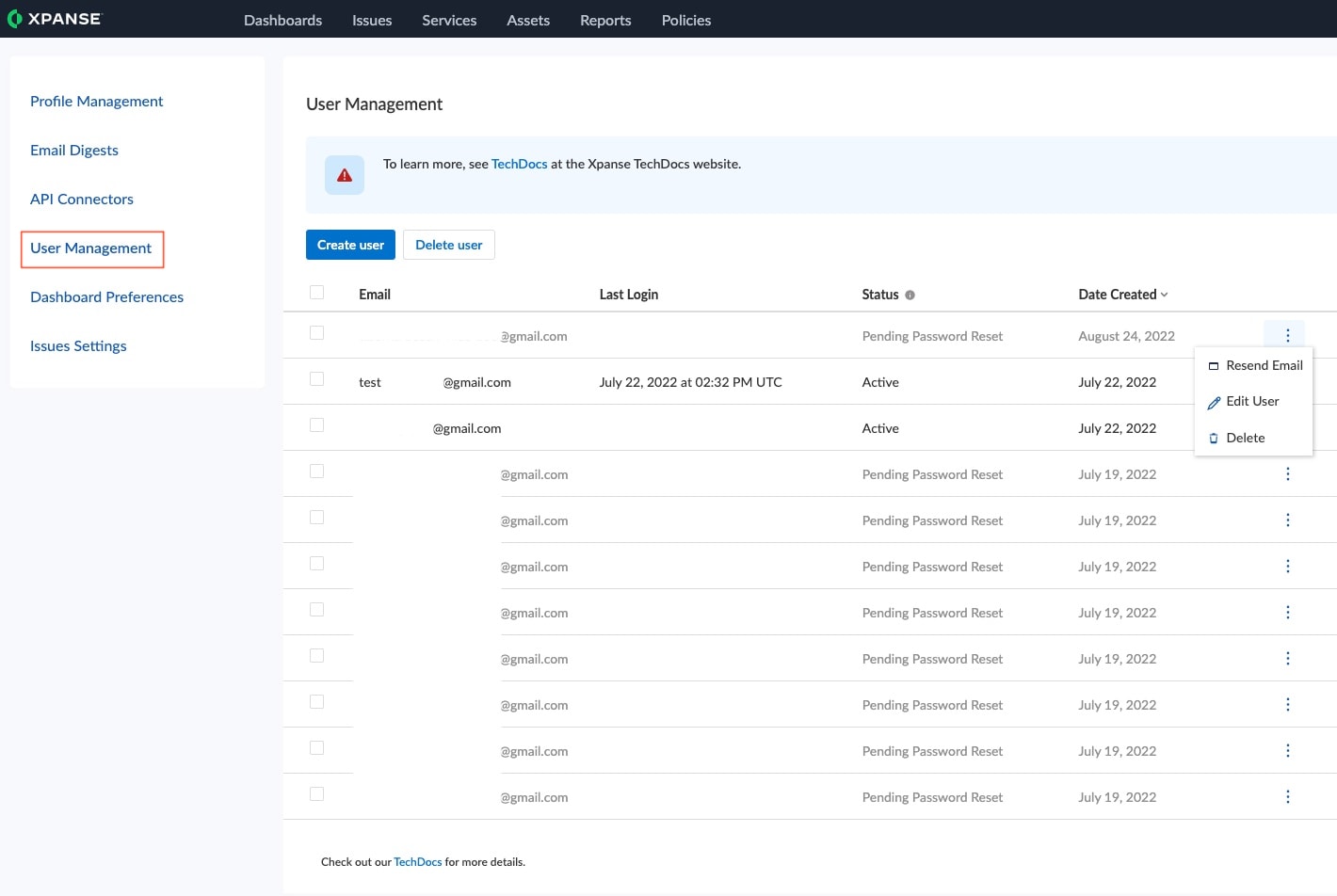
Task: Click the test @gmail.com email cell
Action: click(x=435, y=382)
